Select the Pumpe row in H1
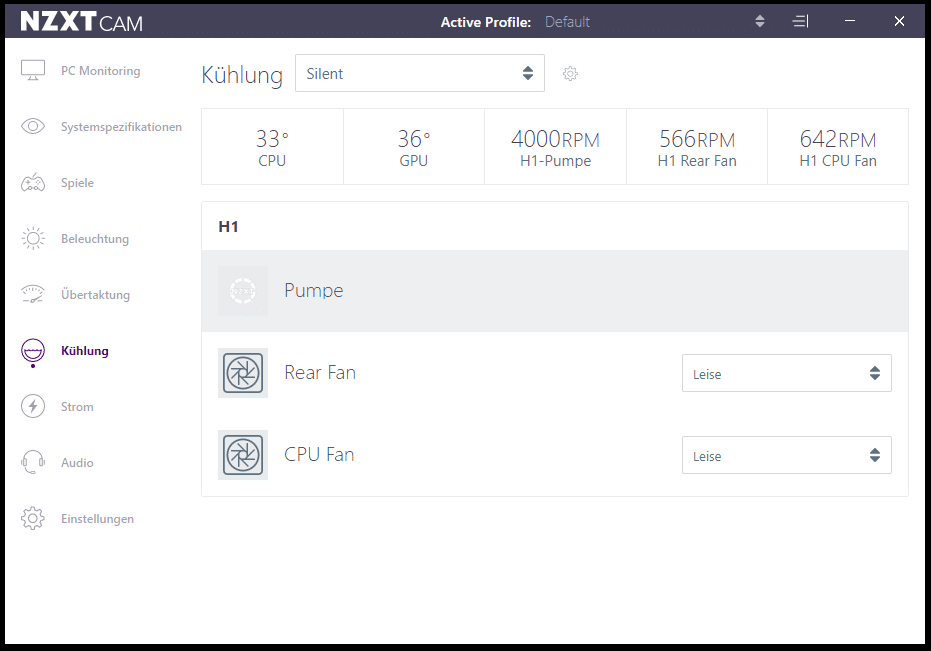Viewport: 931px width, 651px height. coord(554,291)
